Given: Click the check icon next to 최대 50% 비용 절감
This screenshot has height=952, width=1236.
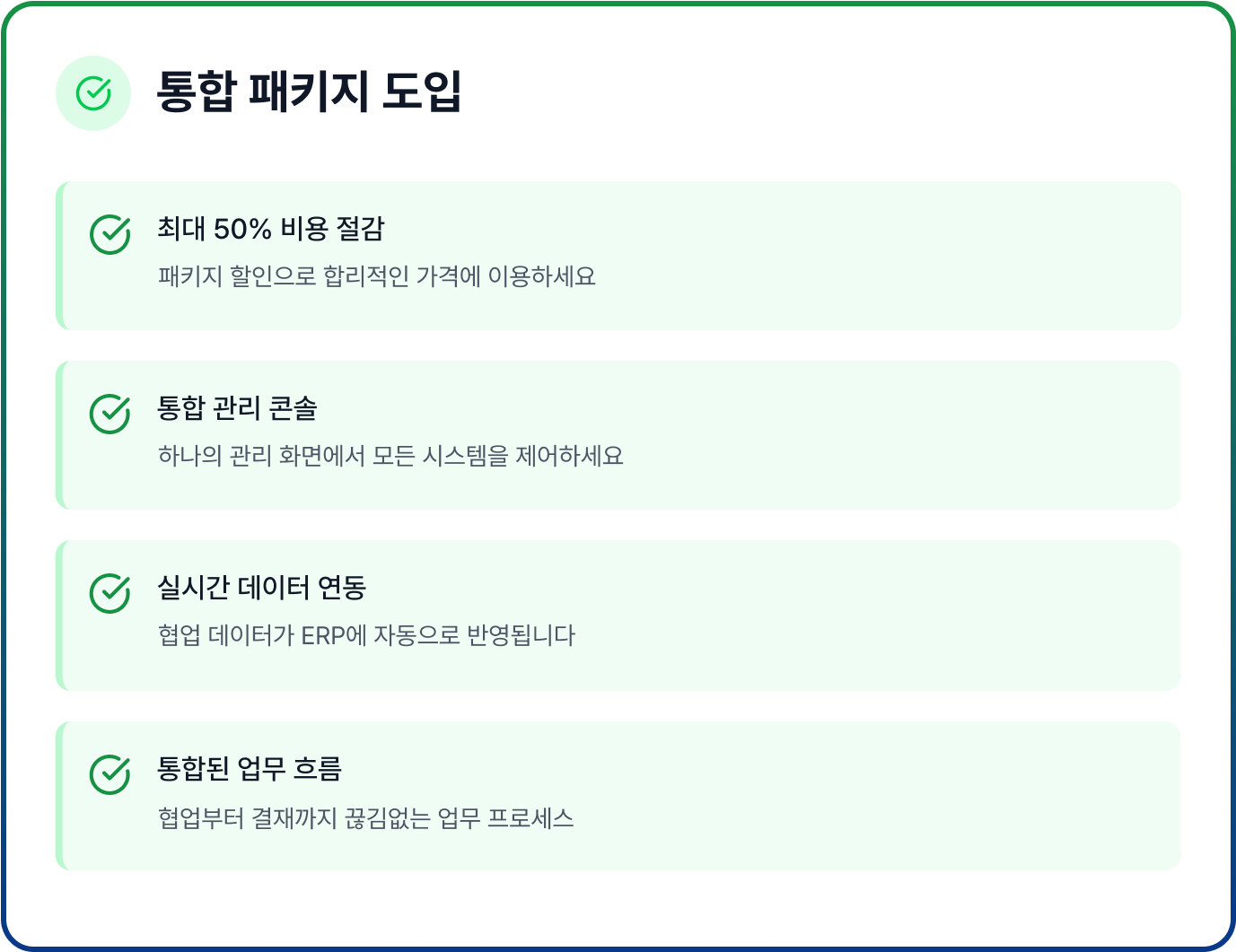Looking at the screenshot, I should (x=110, y=234).
